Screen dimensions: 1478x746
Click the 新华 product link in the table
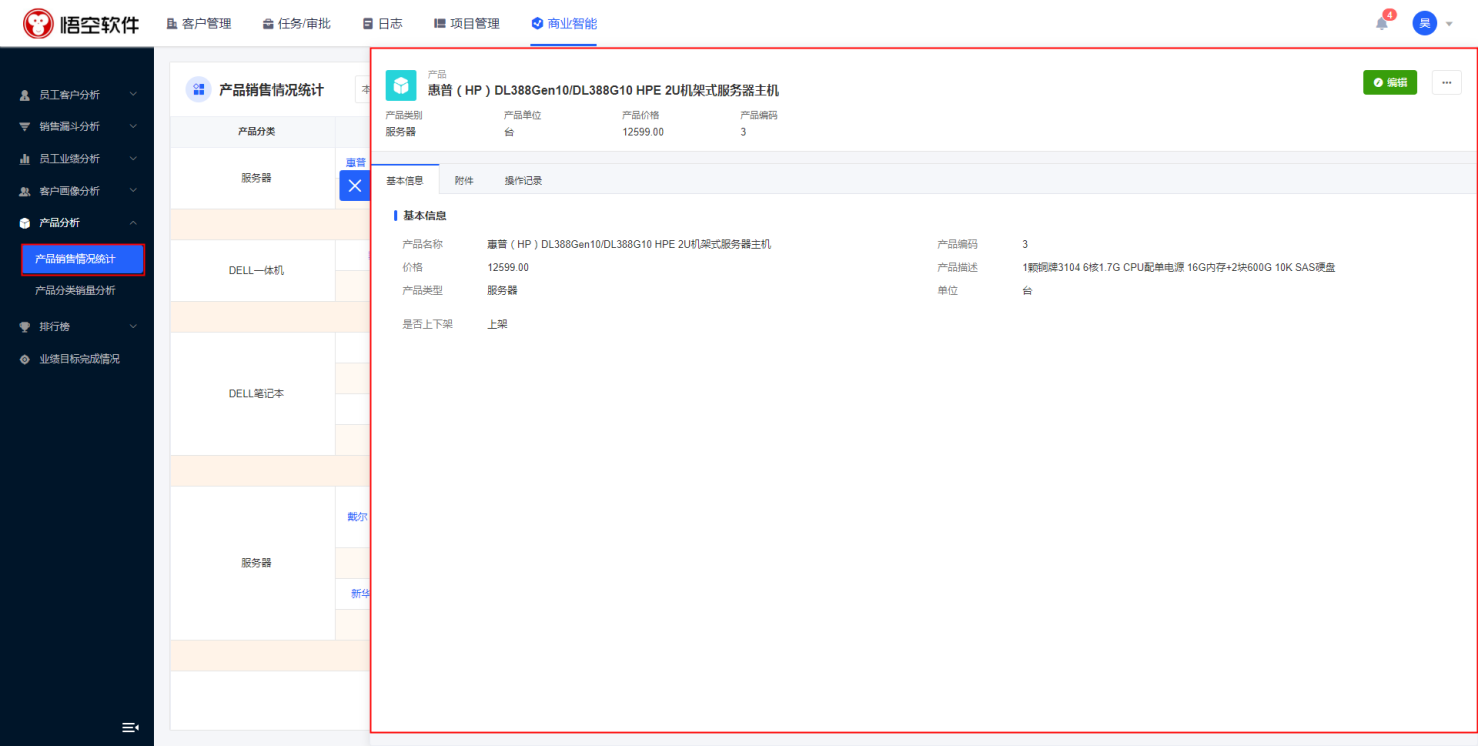[360, 594]
